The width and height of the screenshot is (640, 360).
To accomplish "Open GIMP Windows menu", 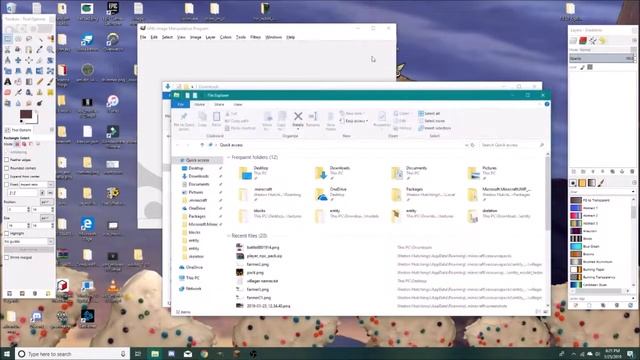I will pyautogui.click(x=273, y=37).
